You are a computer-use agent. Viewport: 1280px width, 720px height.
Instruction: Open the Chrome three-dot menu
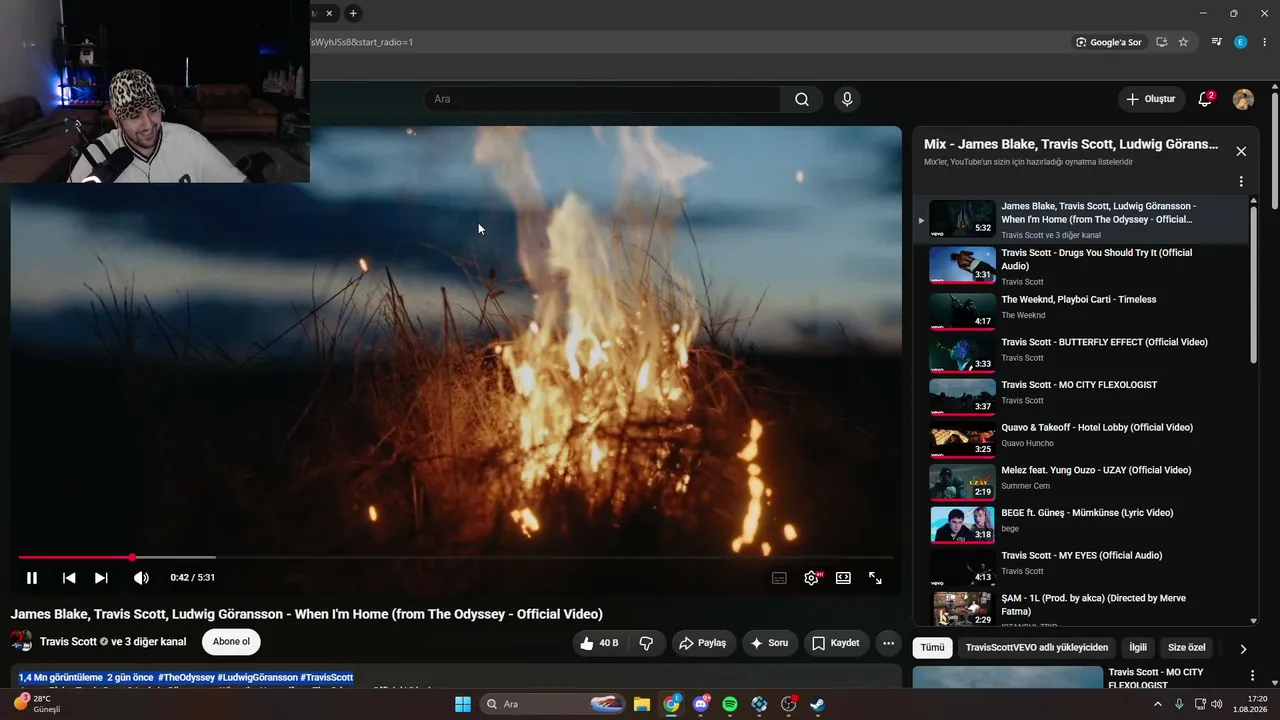(x=1264, y=42)
